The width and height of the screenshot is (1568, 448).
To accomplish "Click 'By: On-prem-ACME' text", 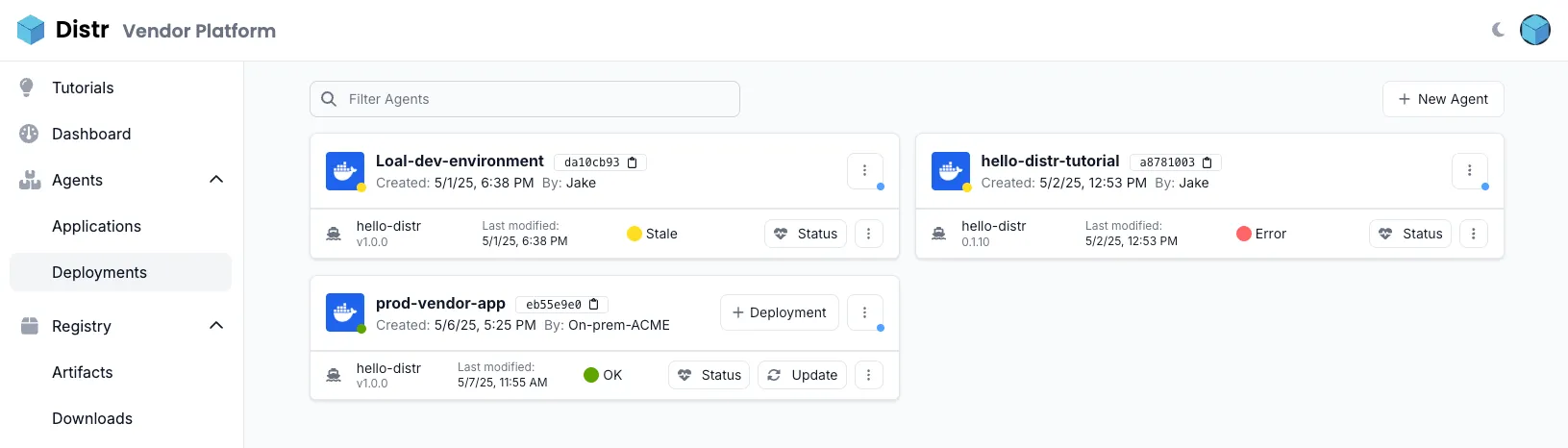I will click(607, 325).
